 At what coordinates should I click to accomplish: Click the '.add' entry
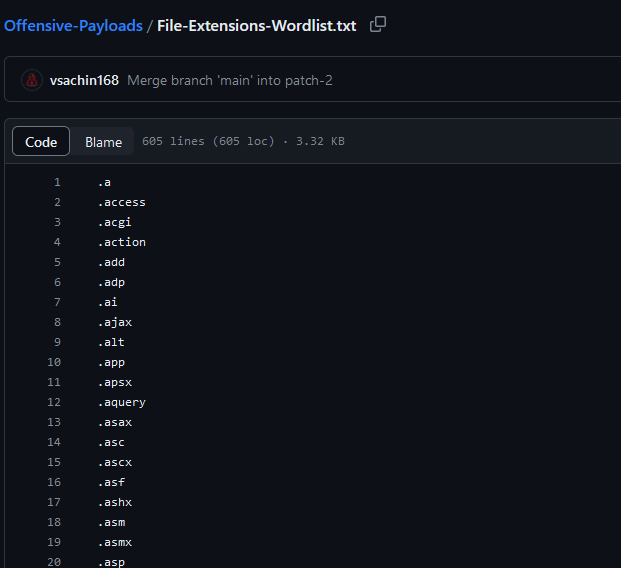tap(111, 262)
